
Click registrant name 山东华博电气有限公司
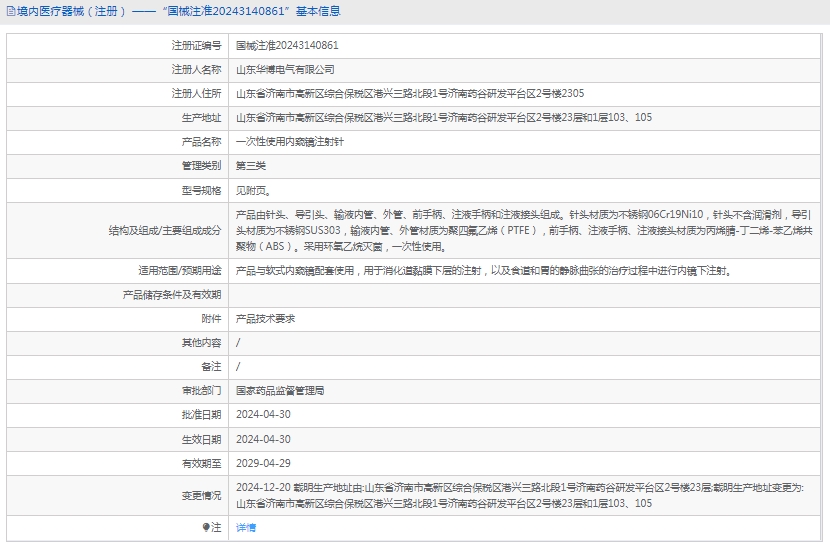point(285,70)
